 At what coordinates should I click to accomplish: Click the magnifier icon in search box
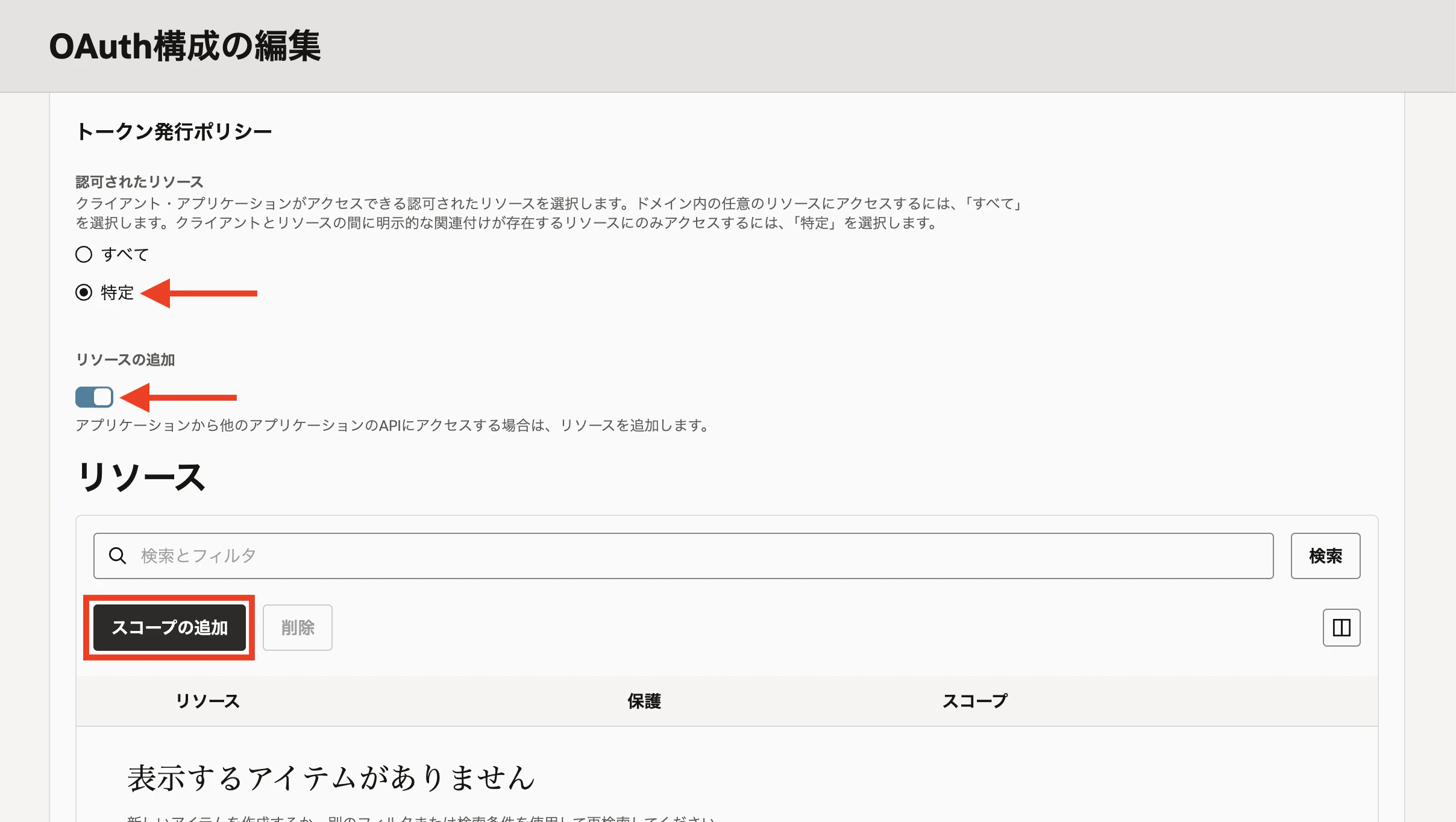point(118,556)
